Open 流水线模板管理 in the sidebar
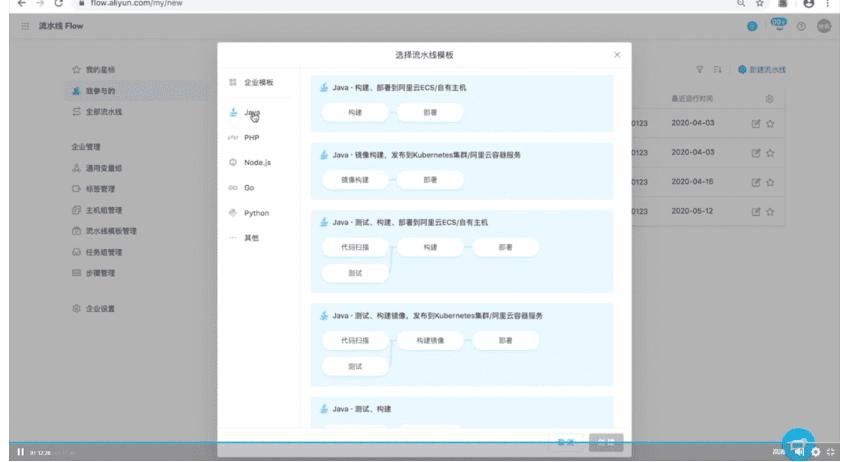This screenshot has height=462, width=845. 105,231
